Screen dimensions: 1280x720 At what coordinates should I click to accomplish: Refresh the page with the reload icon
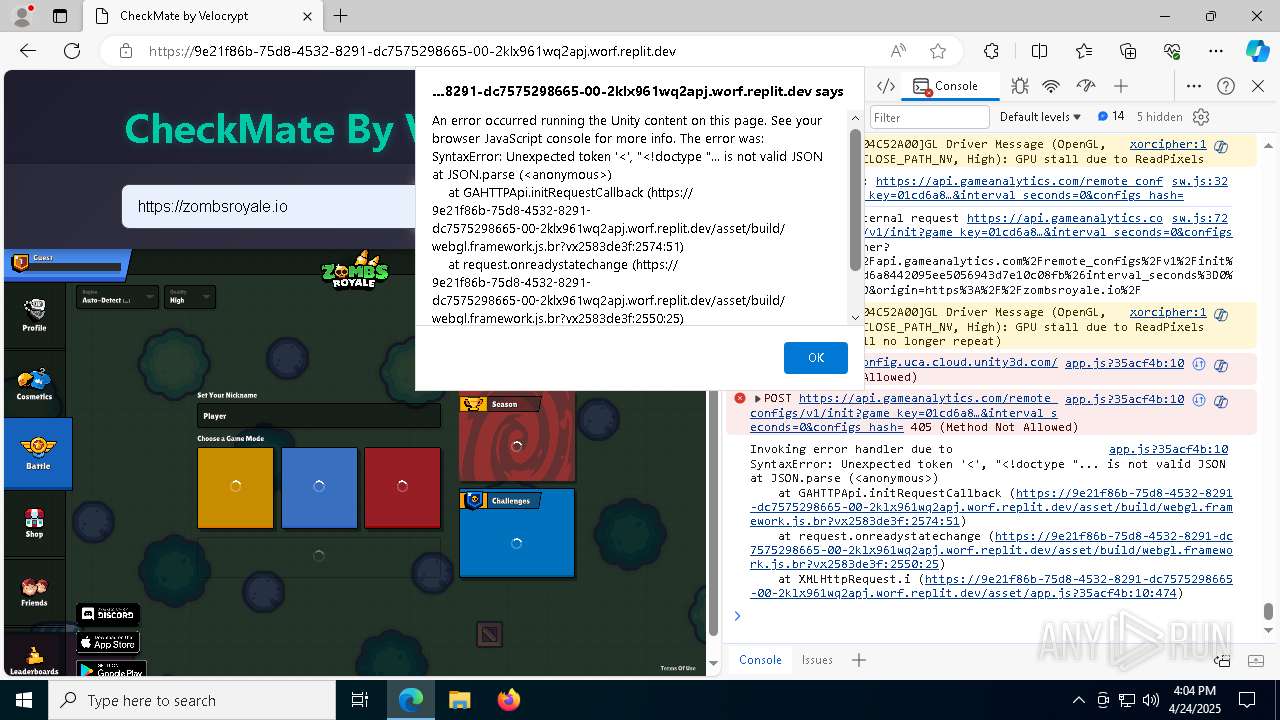[x=72, y=51]
